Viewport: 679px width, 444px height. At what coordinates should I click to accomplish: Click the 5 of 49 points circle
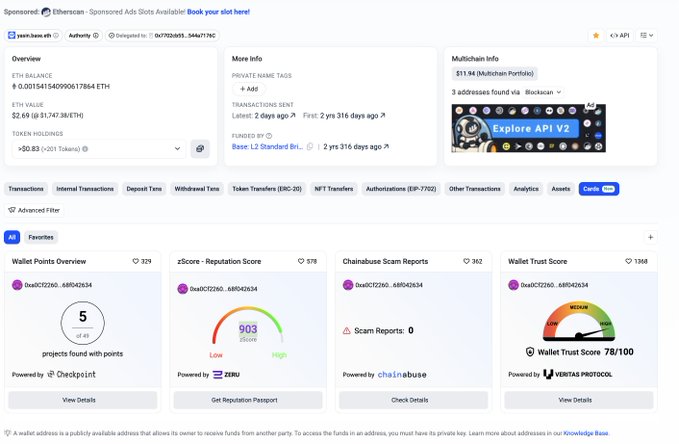click(x=83, y=323)
